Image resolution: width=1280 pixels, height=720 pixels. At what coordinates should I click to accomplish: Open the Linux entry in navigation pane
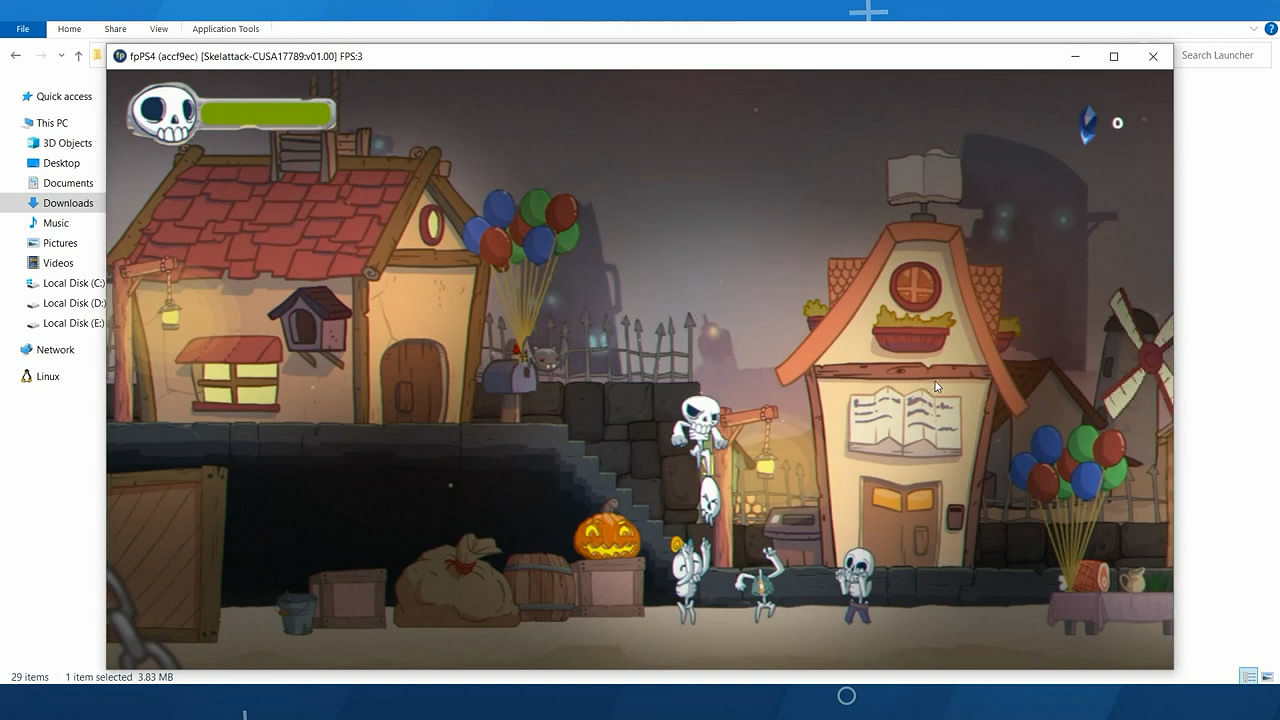tap(48, 377)
